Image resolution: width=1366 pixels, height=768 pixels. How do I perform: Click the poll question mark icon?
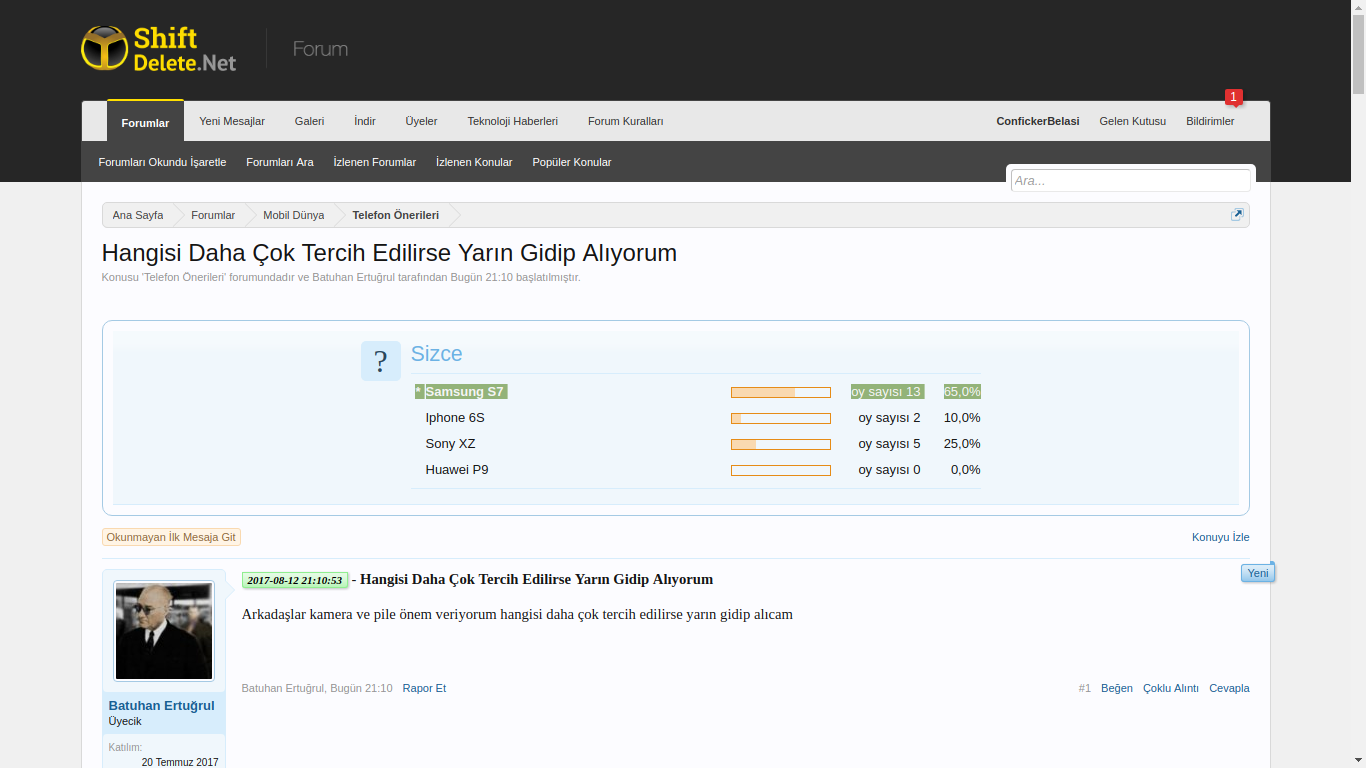[381, 361]
